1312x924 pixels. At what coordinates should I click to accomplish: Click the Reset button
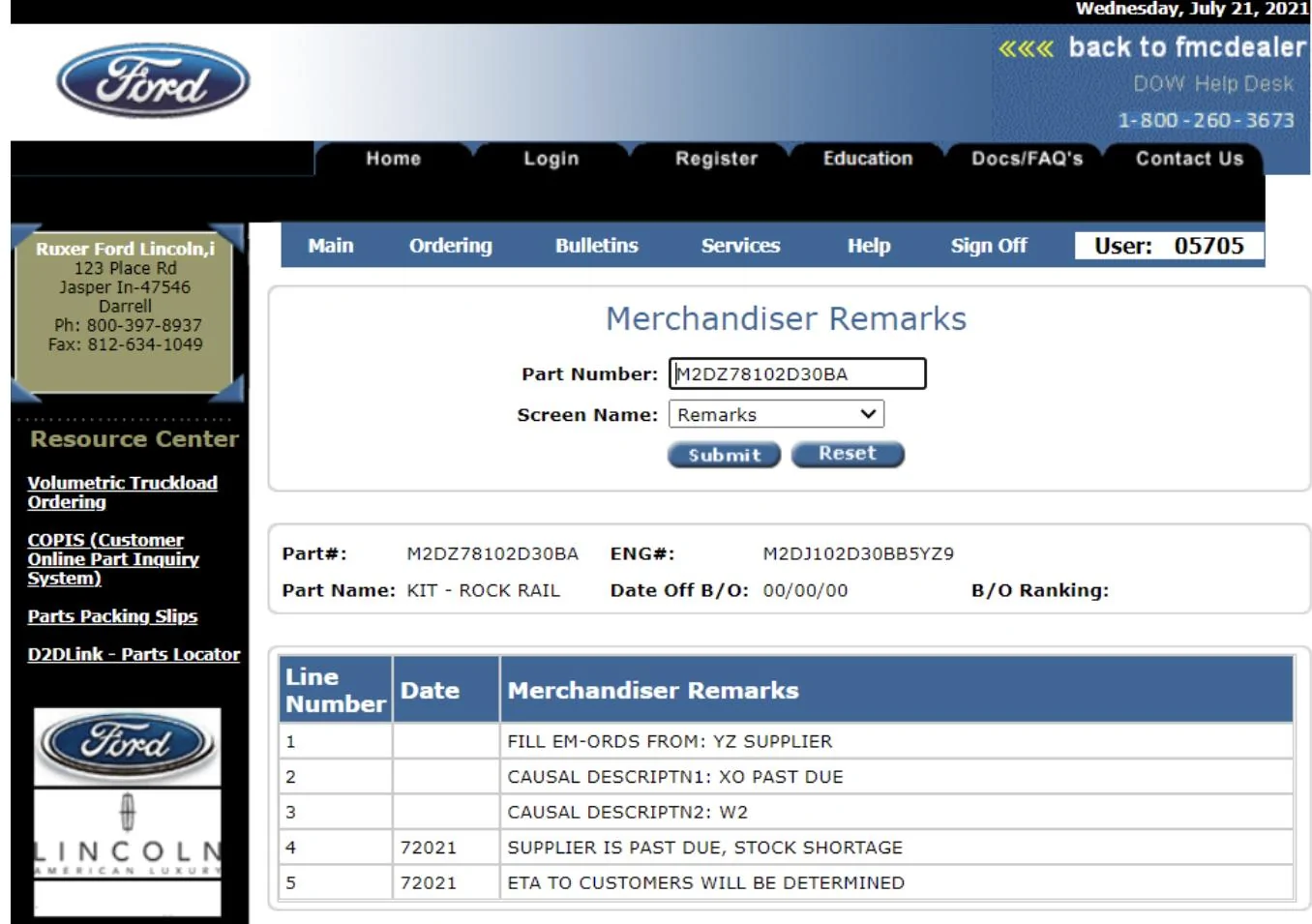click(848, 454)
